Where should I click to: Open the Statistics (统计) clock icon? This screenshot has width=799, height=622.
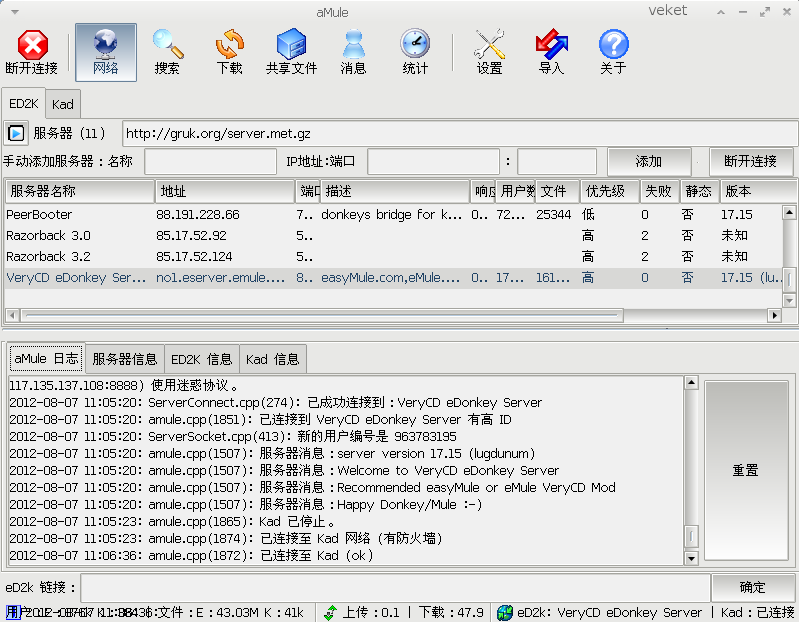[415, 44]
